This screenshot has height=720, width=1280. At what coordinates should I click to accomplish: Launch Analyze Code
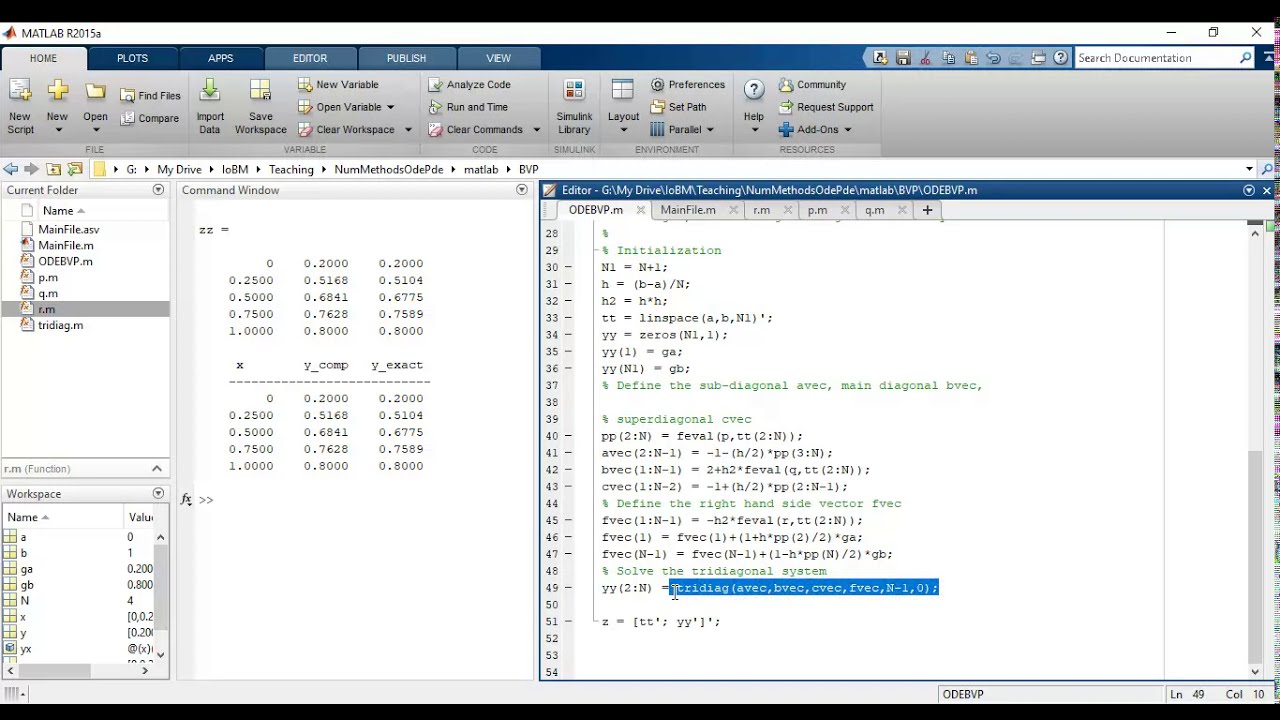(x=469, y=85)
